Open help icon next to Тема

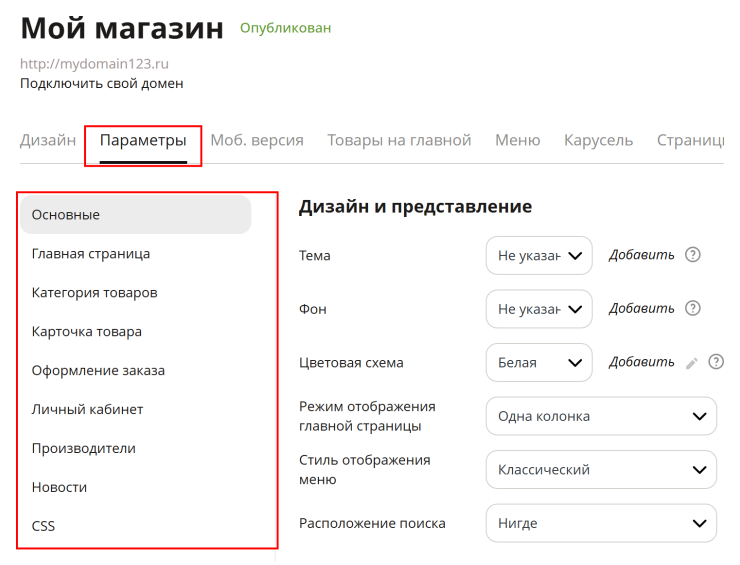692,255
